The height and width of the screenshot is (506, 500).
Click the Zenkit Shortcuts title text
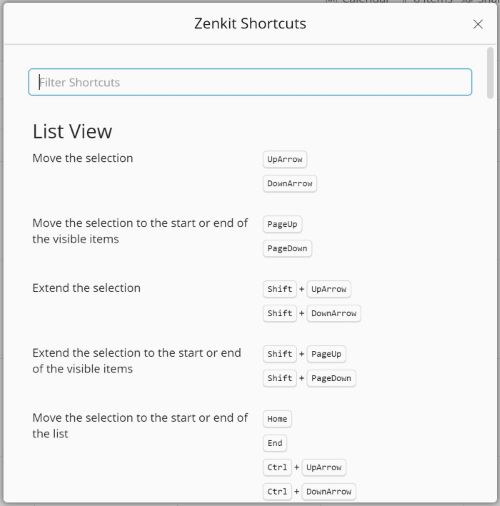pyautogui.click(x=250, y=24)
